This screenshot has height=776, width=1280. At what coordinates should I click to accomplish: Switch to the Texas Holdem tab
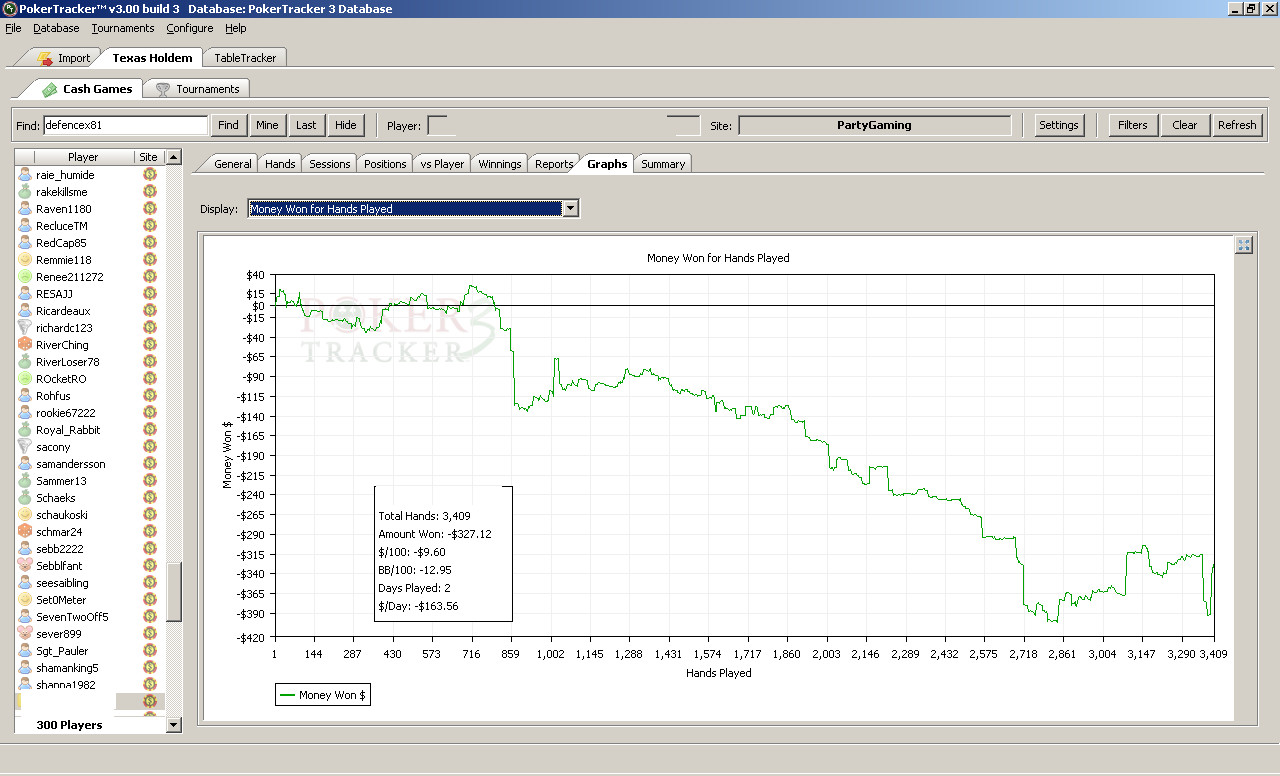click(152, 58)
